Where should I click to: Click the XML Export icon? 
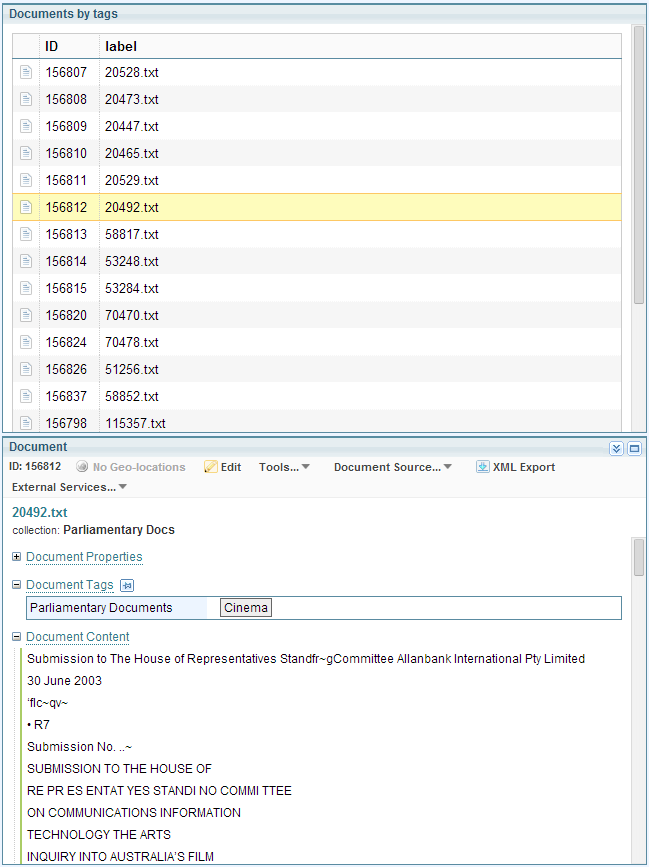(482, 467)
